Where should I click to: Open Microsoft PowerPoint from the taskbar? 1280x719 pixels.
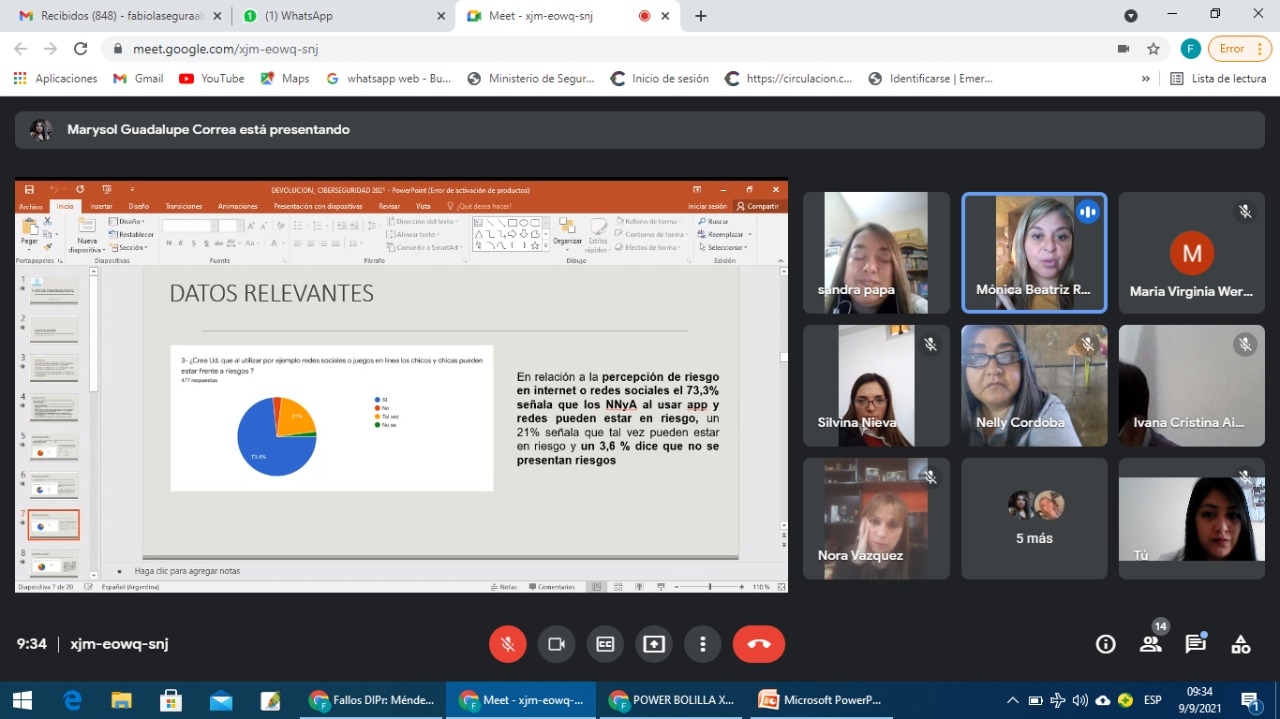pos(820,700)
